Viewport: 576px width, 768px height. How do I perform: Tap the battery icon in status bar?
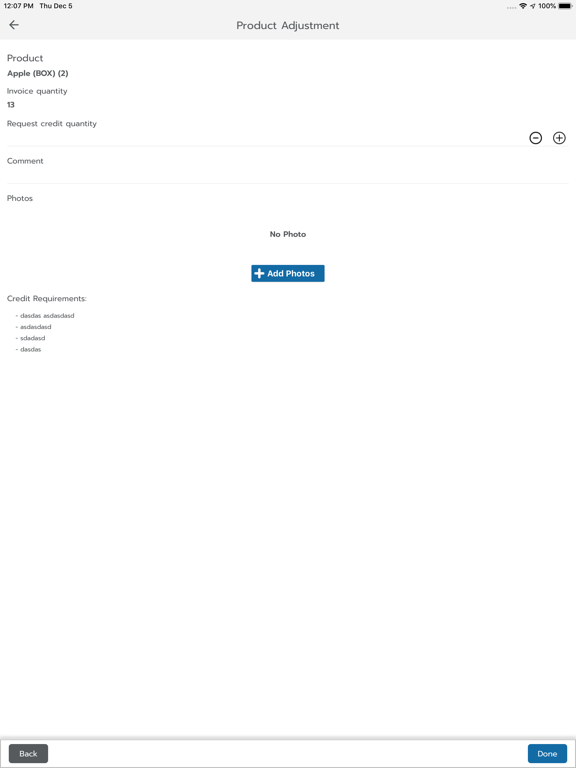click(565, 6)
